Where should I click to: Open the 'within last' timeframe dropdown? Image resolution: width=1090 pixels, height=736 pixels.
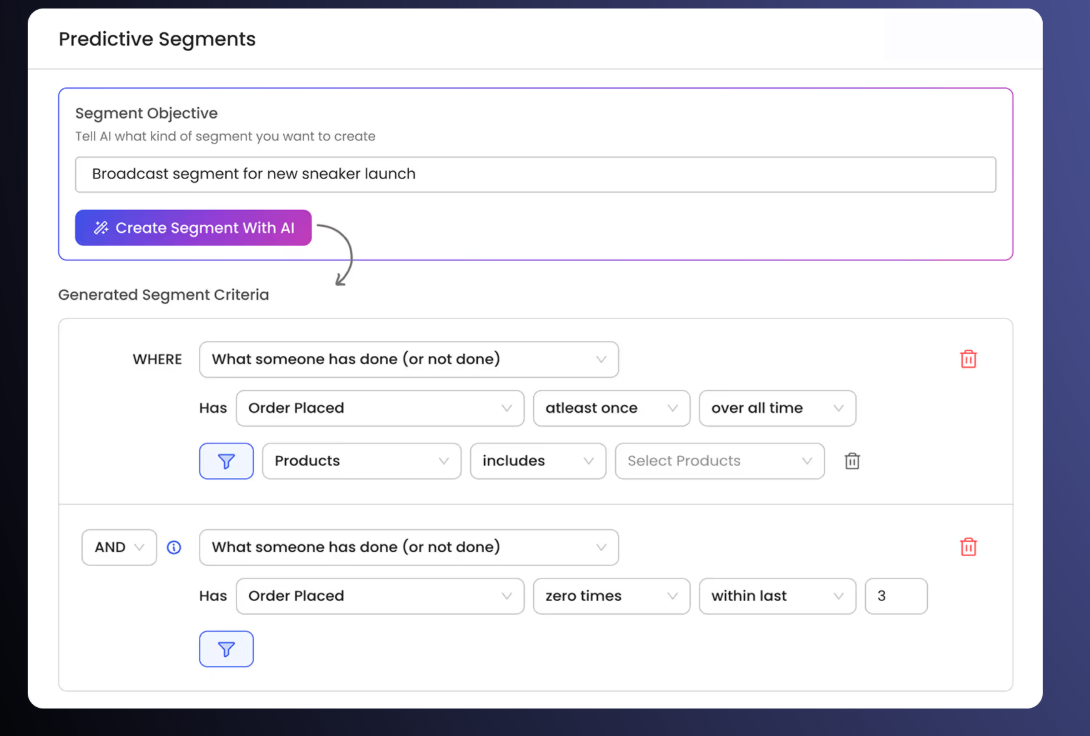pos(776,596)
